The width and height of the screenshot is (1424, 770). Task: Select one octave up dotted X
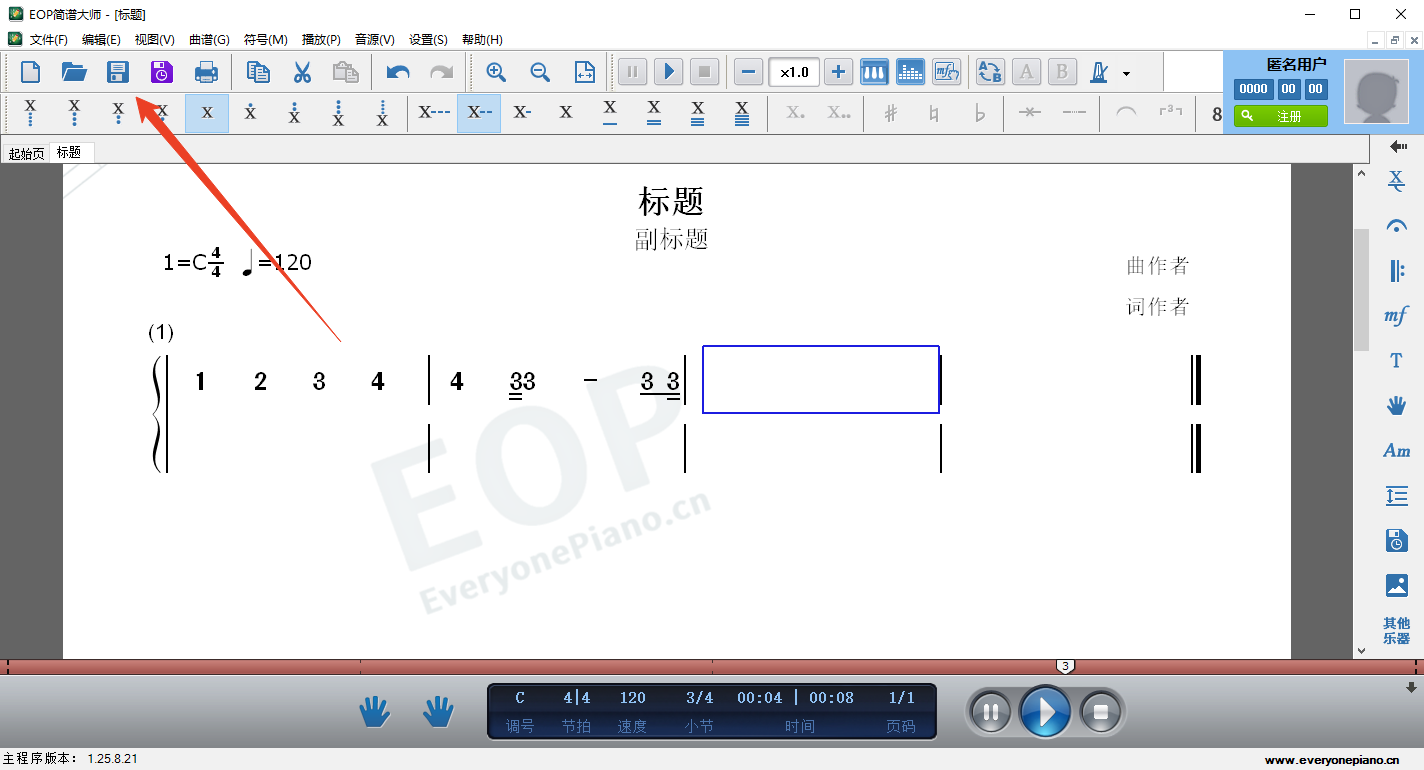click(250, 113)
